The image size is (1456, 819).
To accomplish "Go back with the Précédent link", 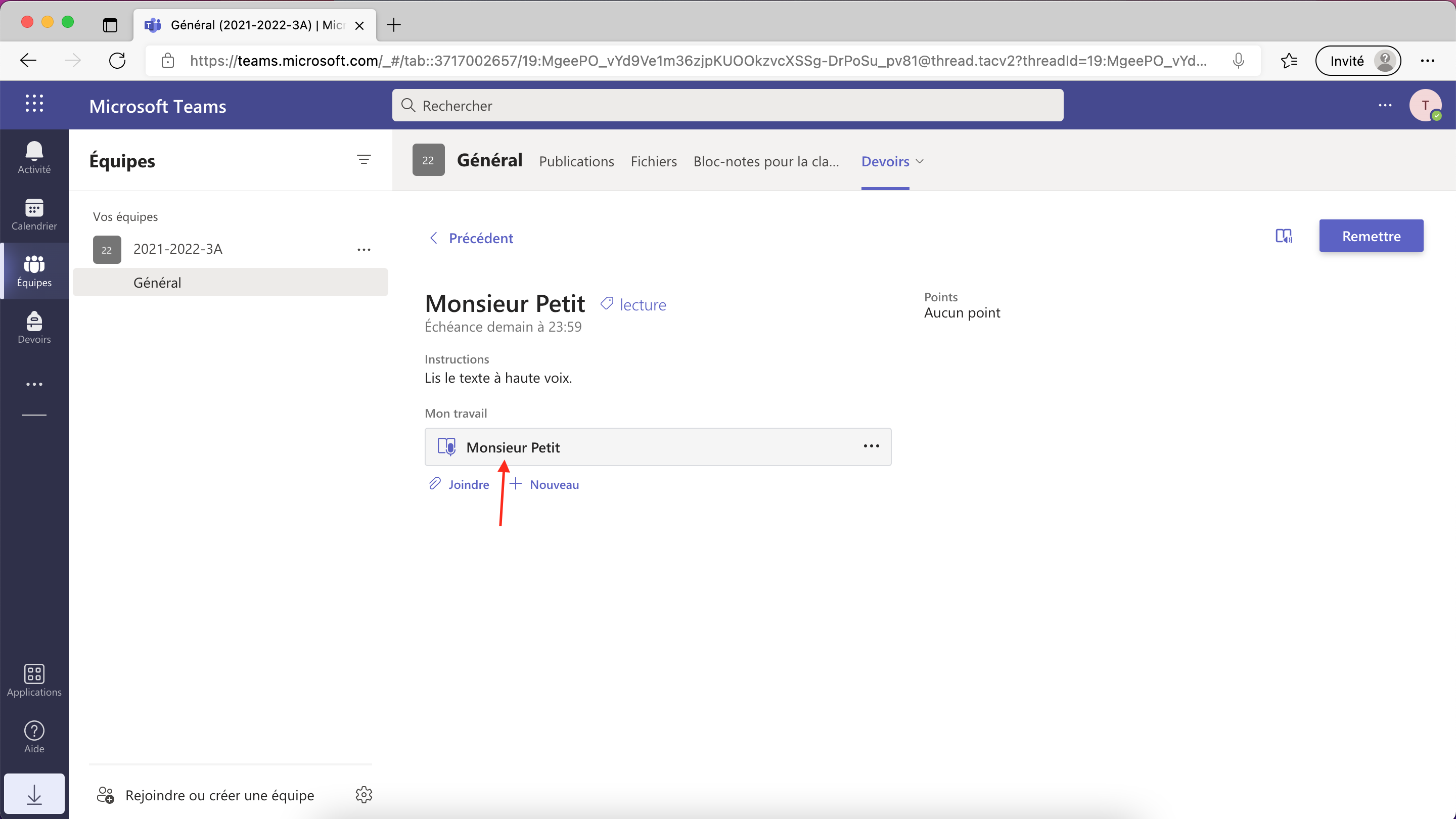I will (470, 238).
